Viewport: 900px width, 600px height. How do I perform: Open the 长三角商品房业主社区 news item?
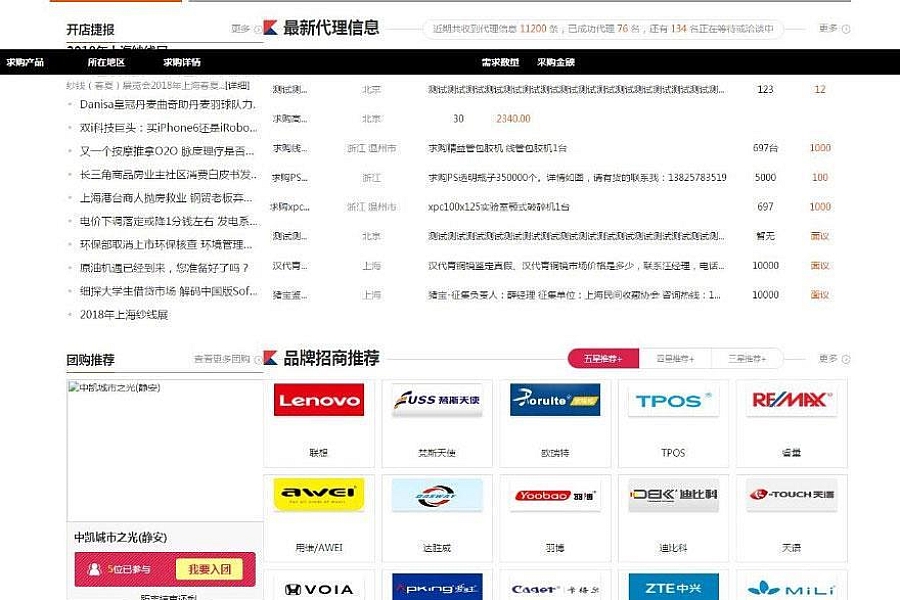[169, 175]
